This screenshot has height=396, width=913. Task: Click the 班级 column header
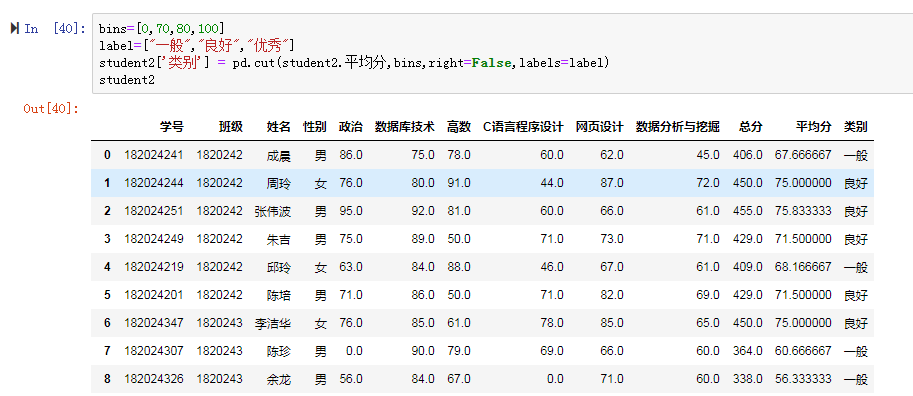click(x=231, y=127)
